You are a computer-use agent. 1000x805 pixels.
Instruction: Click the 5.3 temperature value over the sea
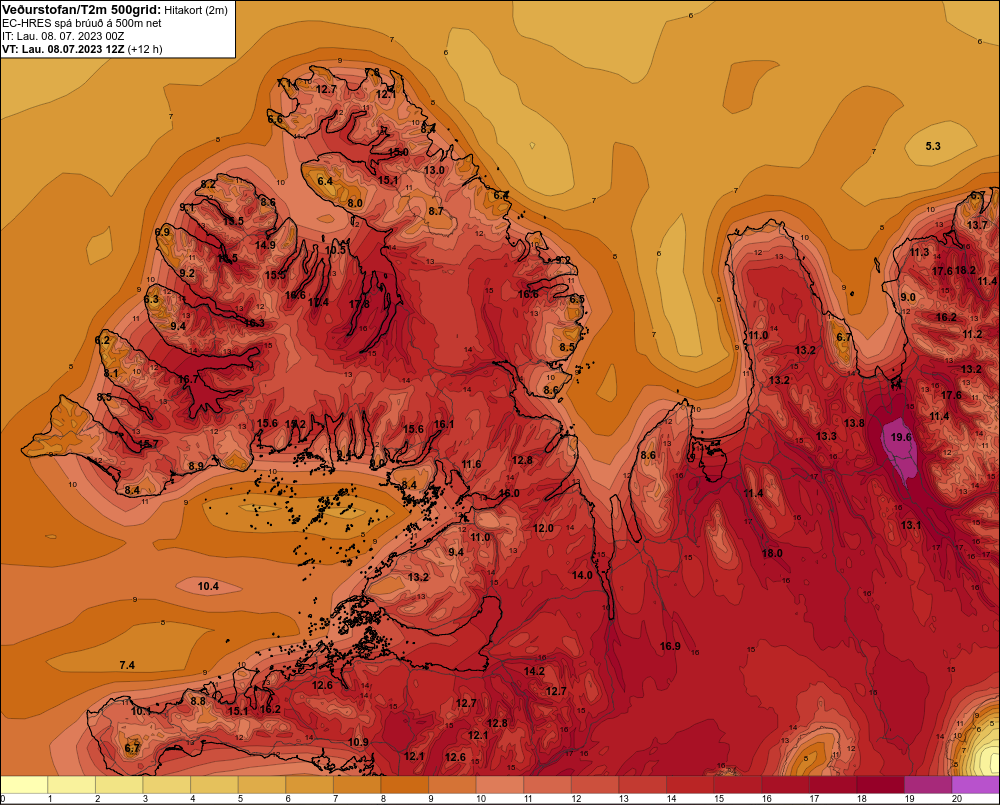point(933,146)
